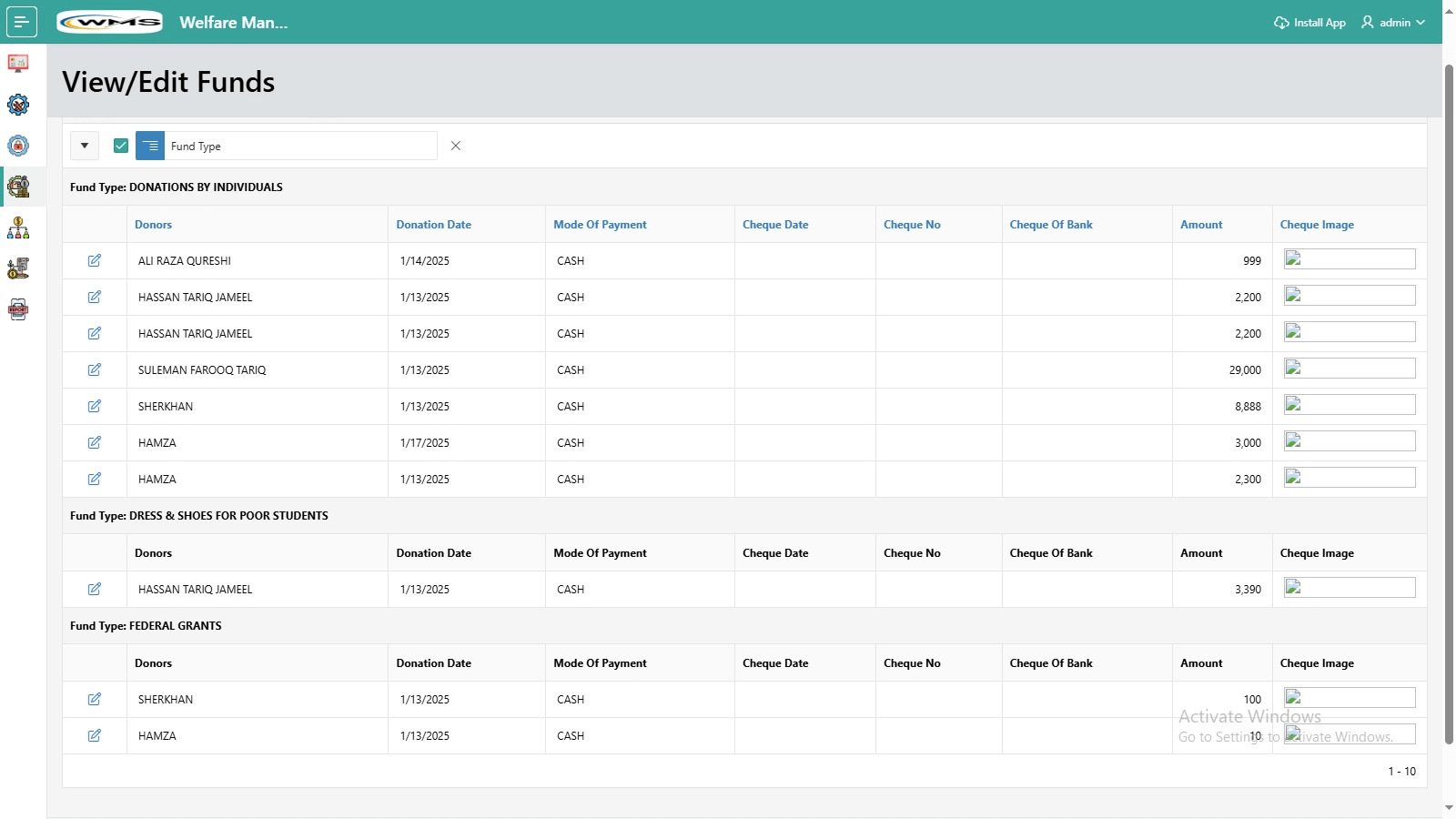Click the Amount column header
This screenshot has width=1456, height=819.
[1201, 225]
